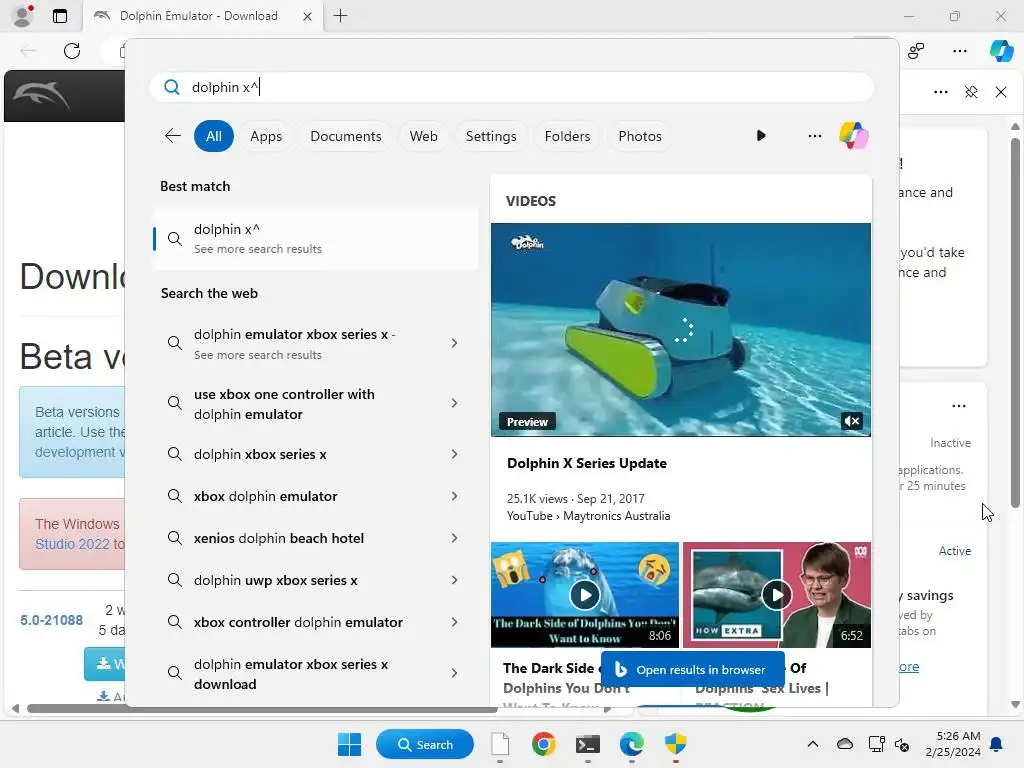Open Edge Settings and more ellipsis
The width and height of the screenshot is (1024, 768).
959,50
